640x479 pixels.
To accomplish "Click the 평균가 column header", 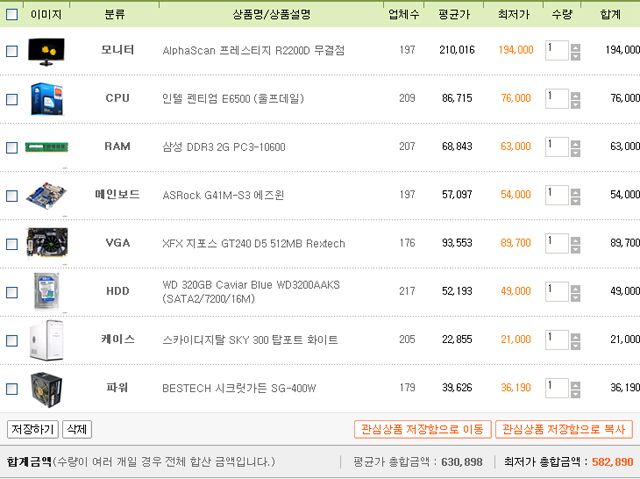I will tap(454, 15).
